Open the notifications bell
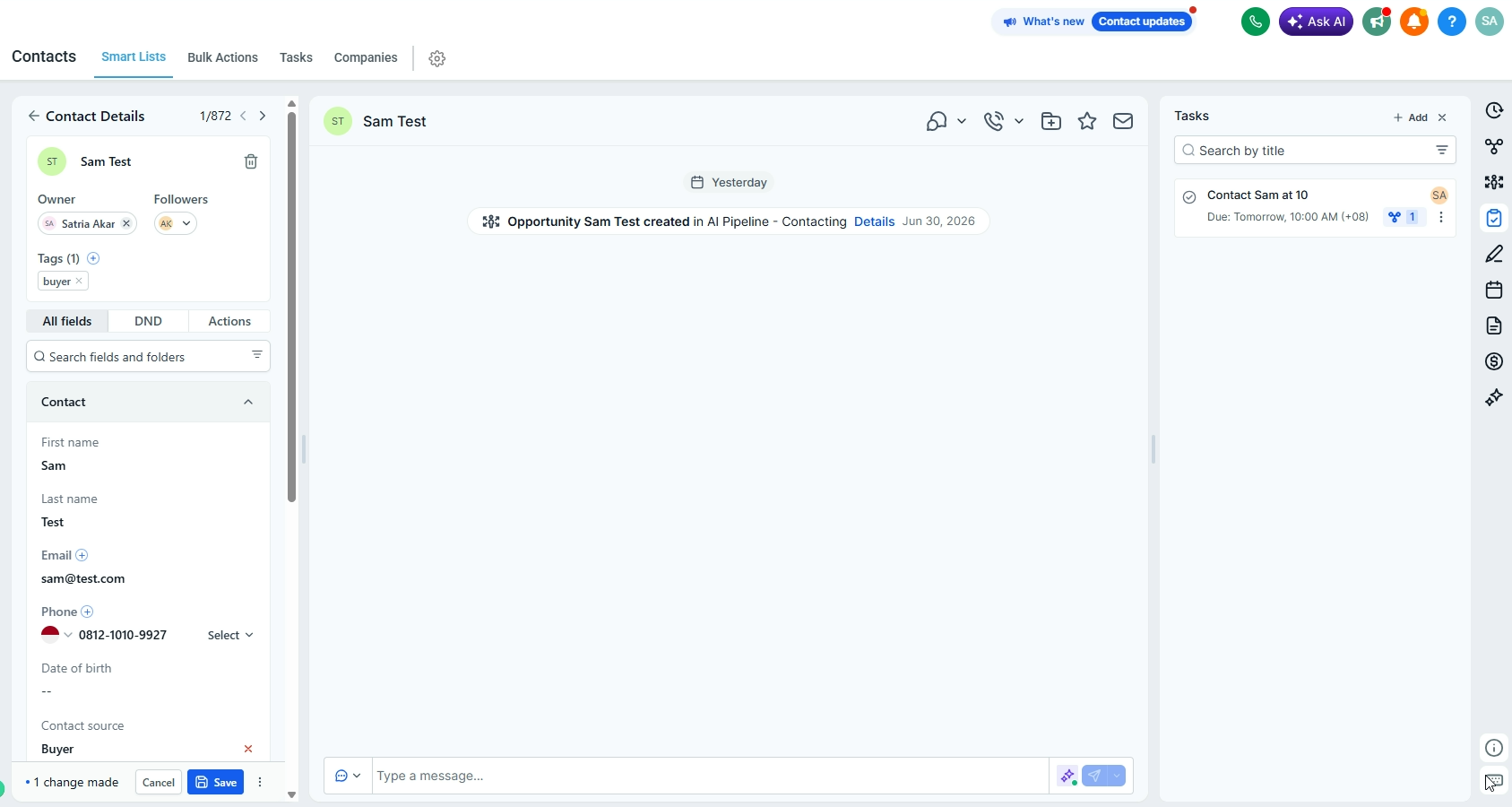The height and width of the screenshot is (807, 1512). pyautogui.click(x=1414, y=22)
